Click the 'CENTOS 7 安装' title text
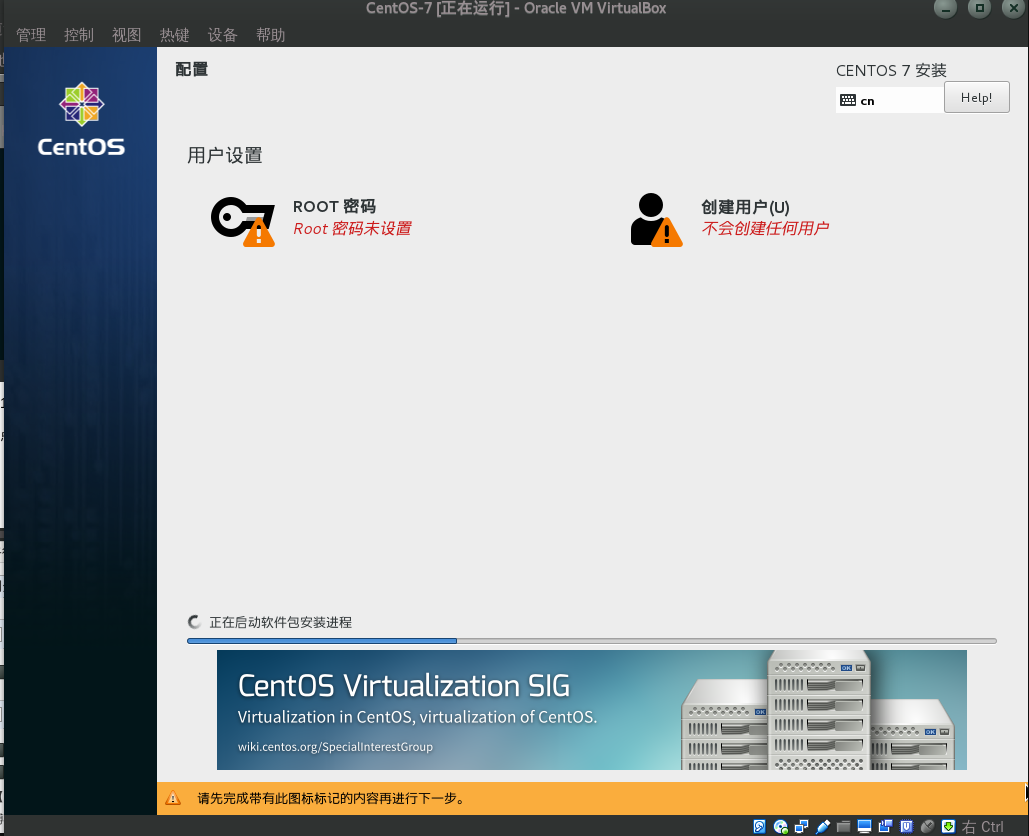The height and width of the screenshot is (836, 1029). pyautogui.click(x=891, y=70)
